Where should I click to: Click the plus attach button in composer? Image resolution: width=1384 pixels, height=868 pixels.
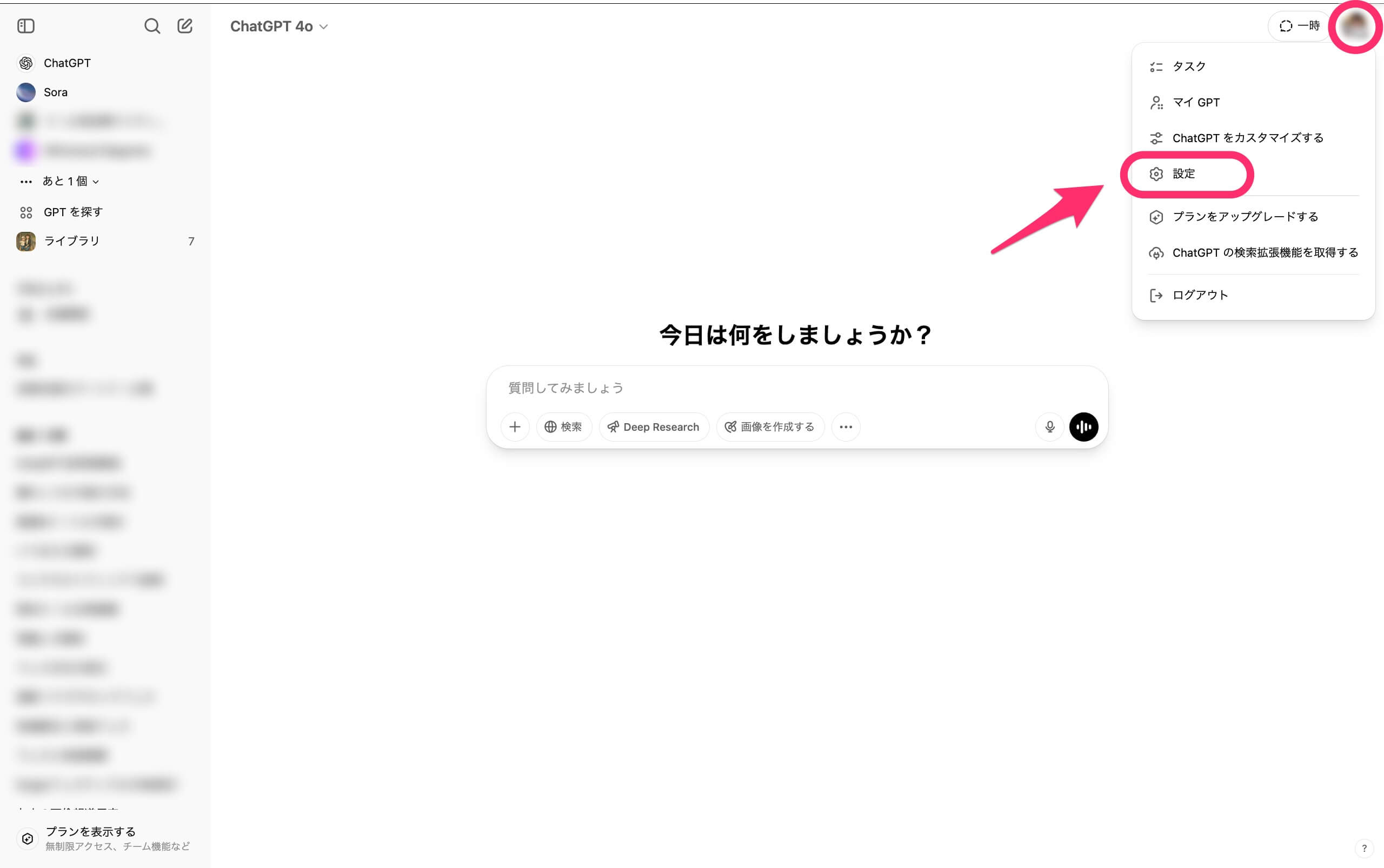515,427
